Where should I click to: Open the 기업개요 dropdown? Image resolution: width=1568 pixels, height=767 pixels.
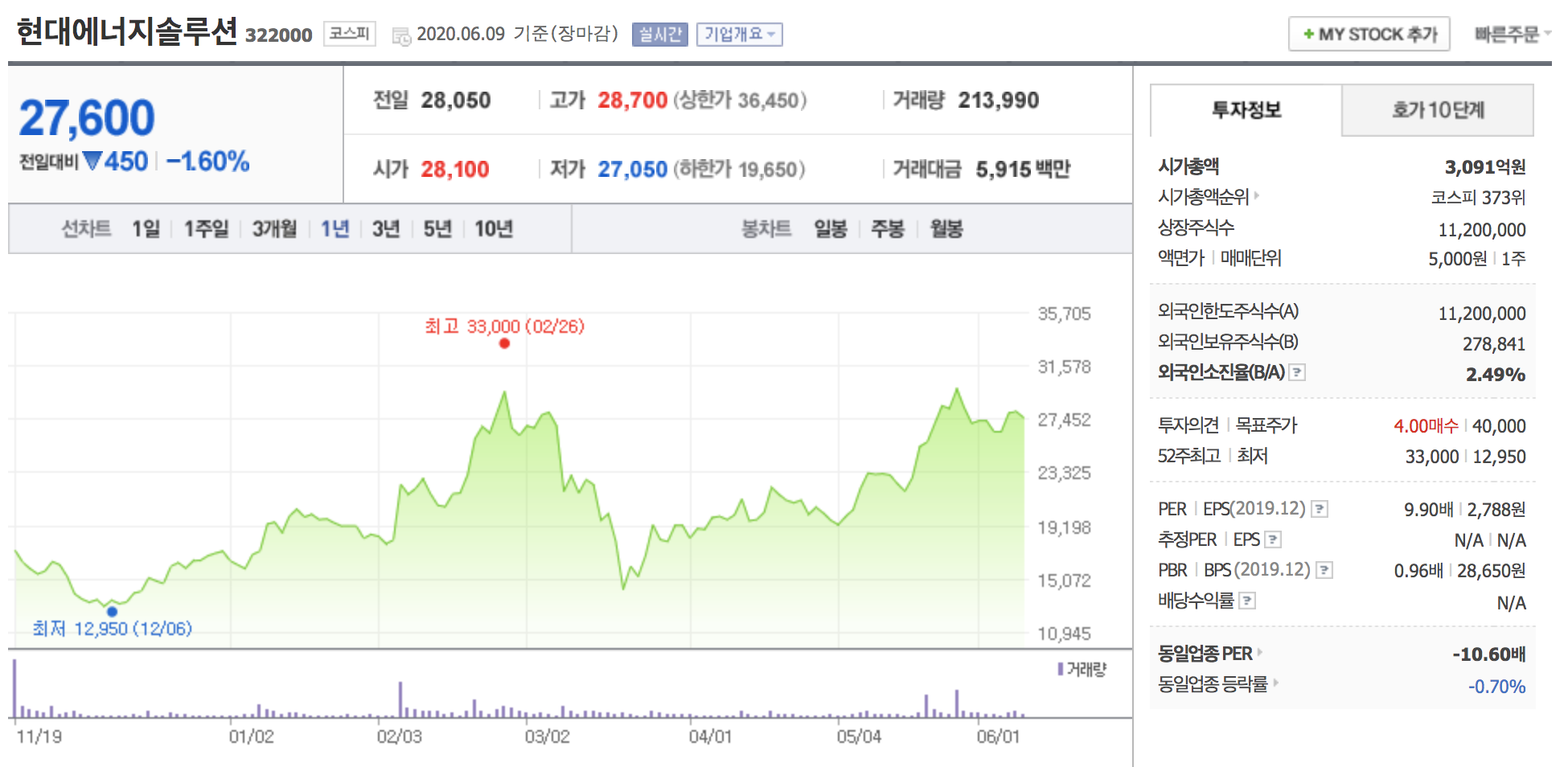click(739, 35)
